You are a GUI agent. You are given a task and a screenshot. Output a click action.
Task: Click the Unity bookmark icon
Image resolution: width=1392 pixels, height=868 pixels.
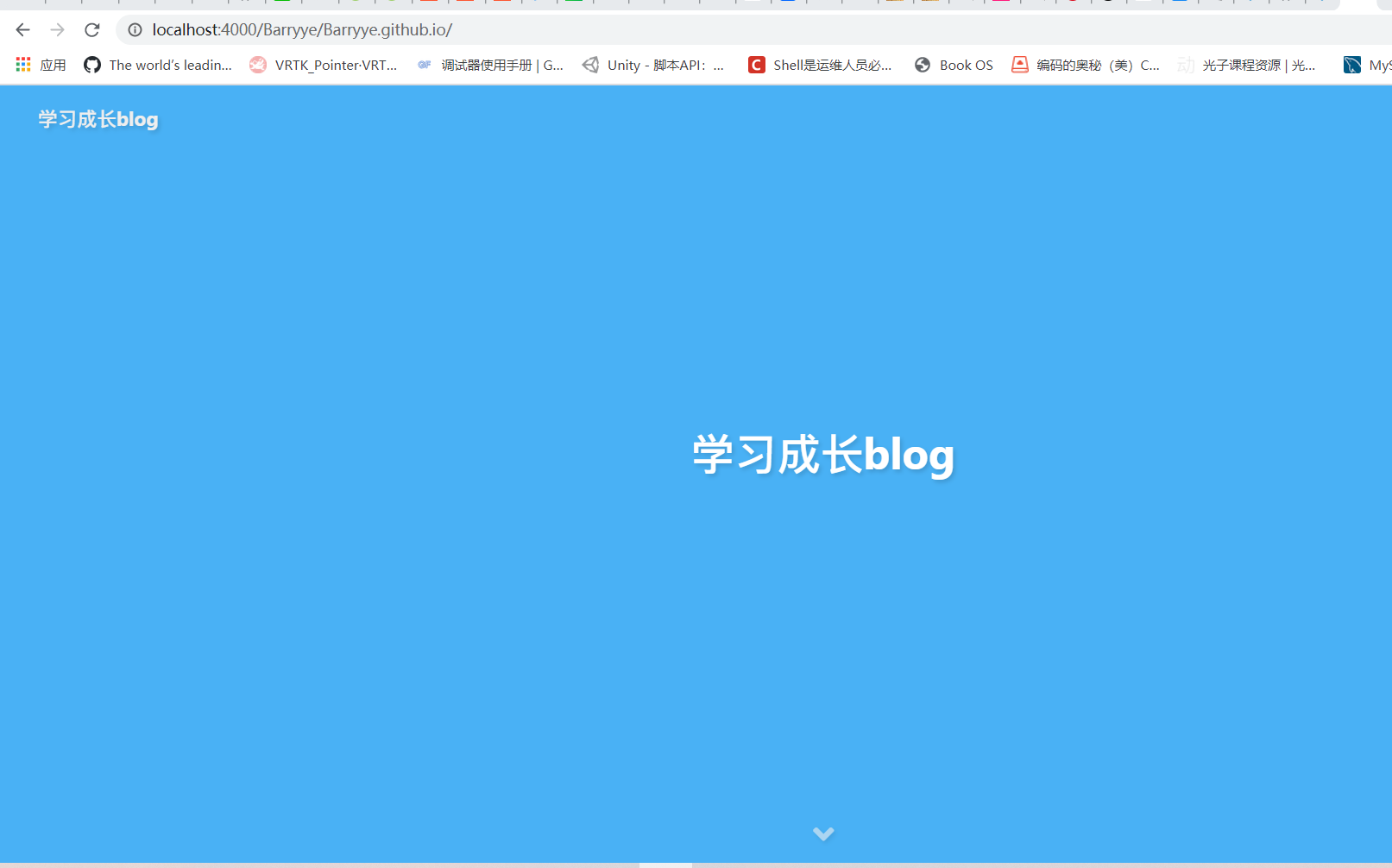(590, 64)
